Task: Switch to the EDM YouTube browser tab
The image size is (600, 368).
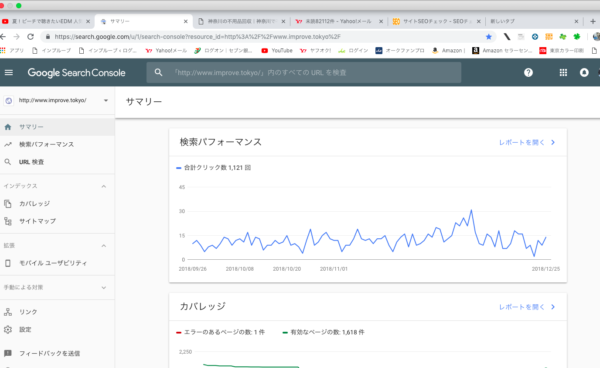Action: click(46, 21)
